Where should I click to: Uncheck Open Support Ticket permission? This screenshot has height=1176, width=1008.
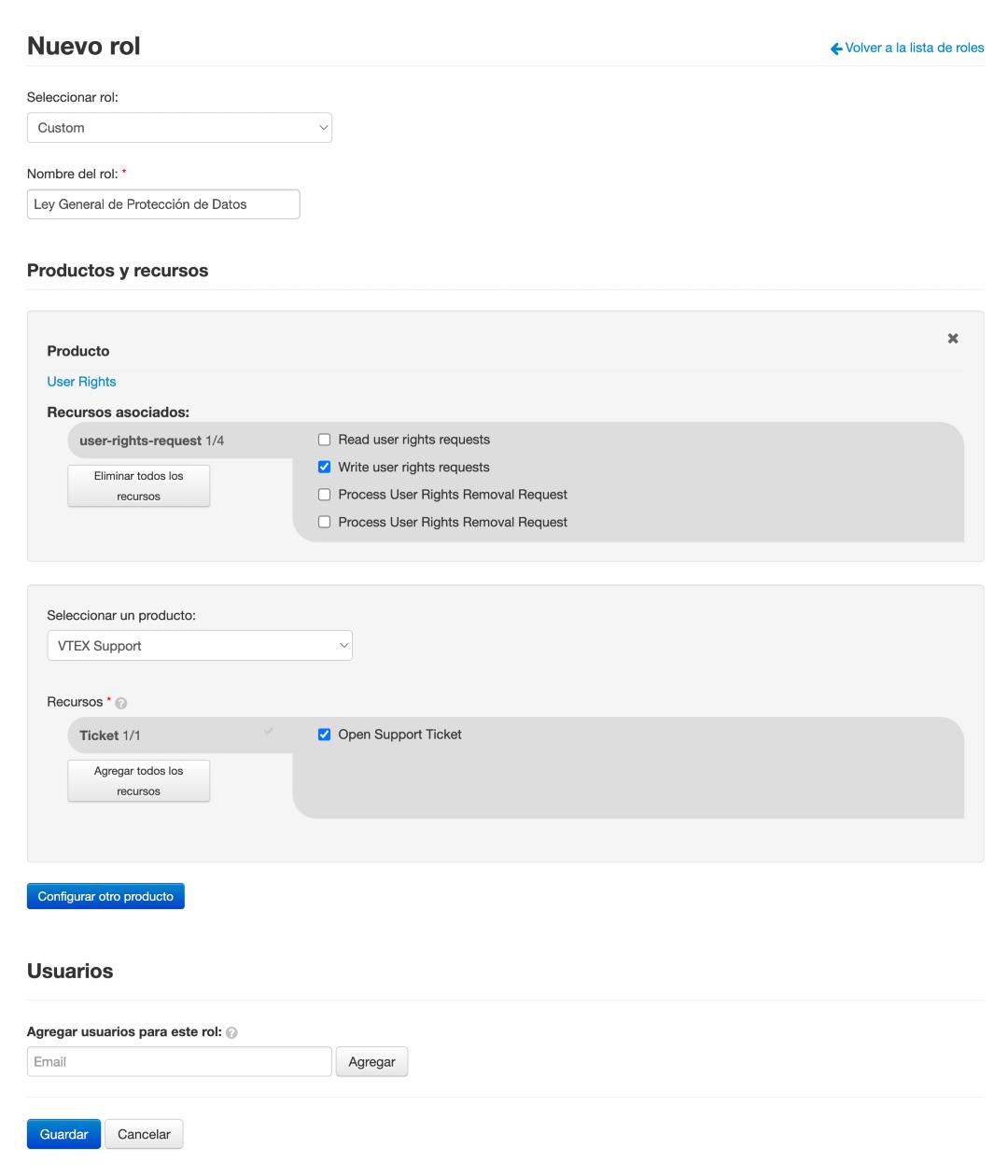tap(325, 735)
